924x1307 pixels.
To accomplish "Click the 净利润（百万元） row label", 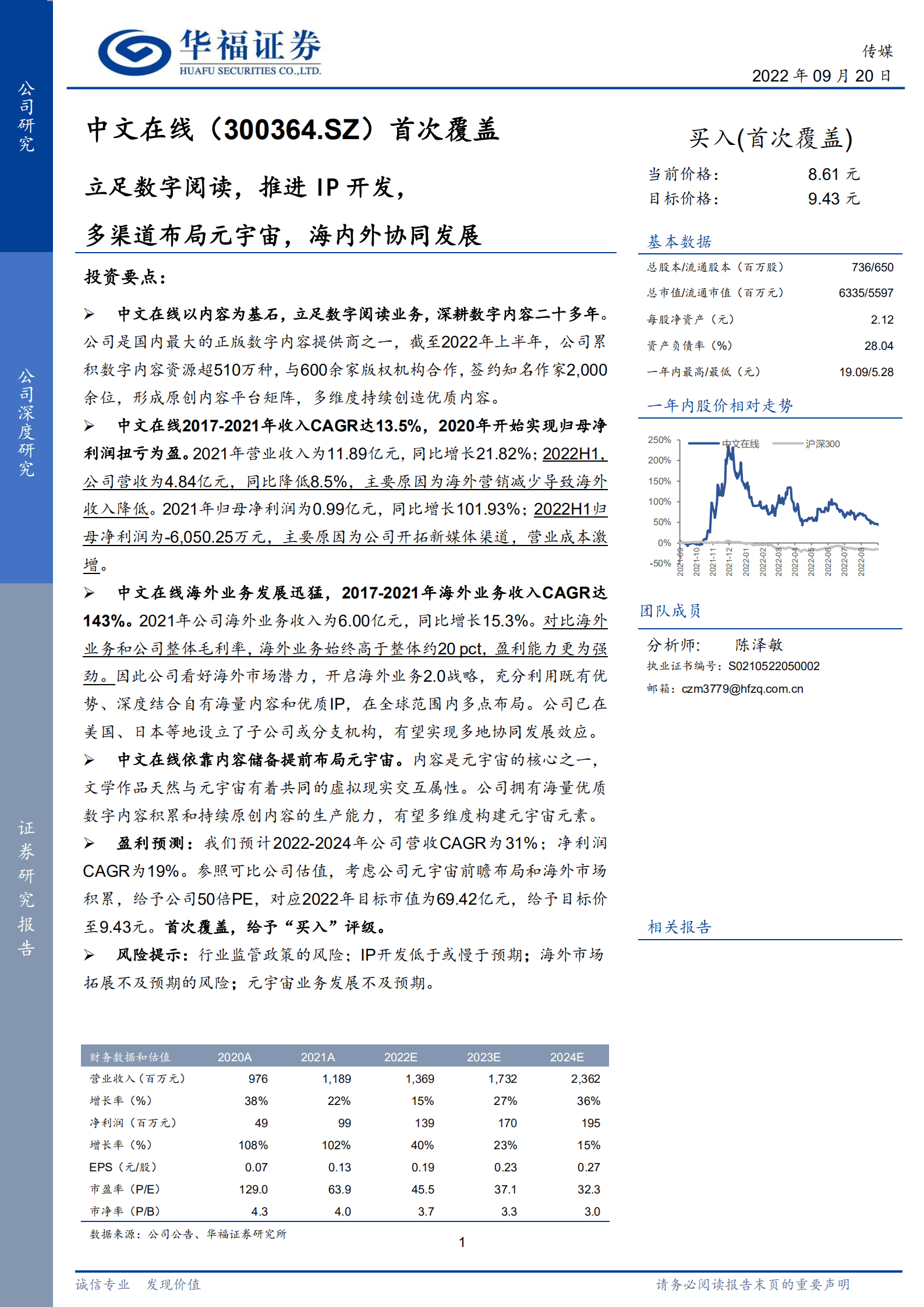I will (133, 1123).
